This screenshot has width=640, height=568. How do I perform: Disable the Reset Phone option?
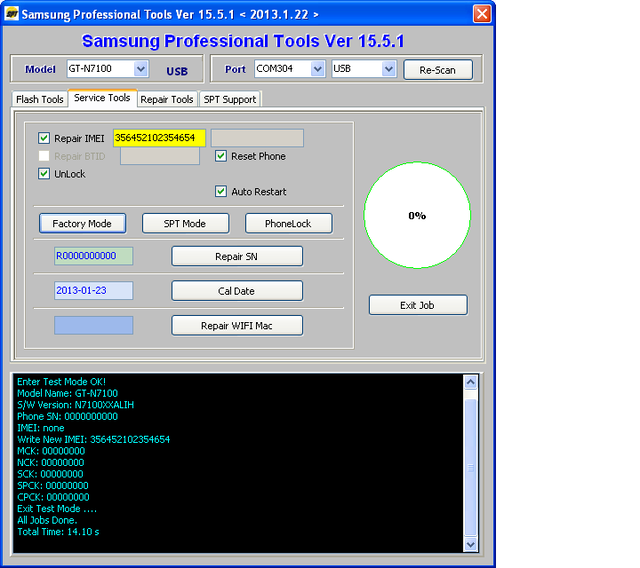coord(221,156)
